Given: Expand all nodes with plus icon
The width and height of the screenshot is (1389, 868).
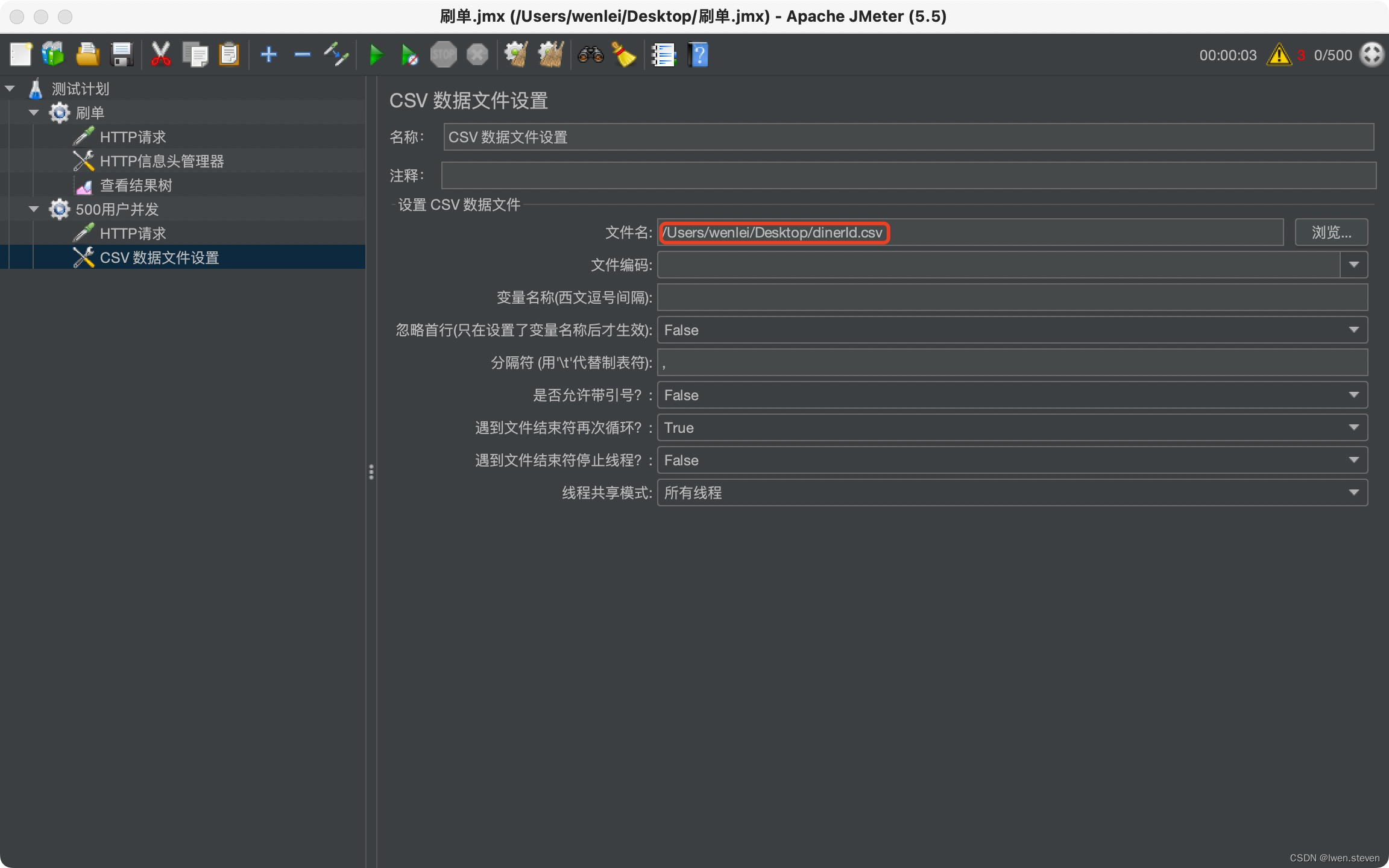Looking at the screenshot, I should point(269,55).
